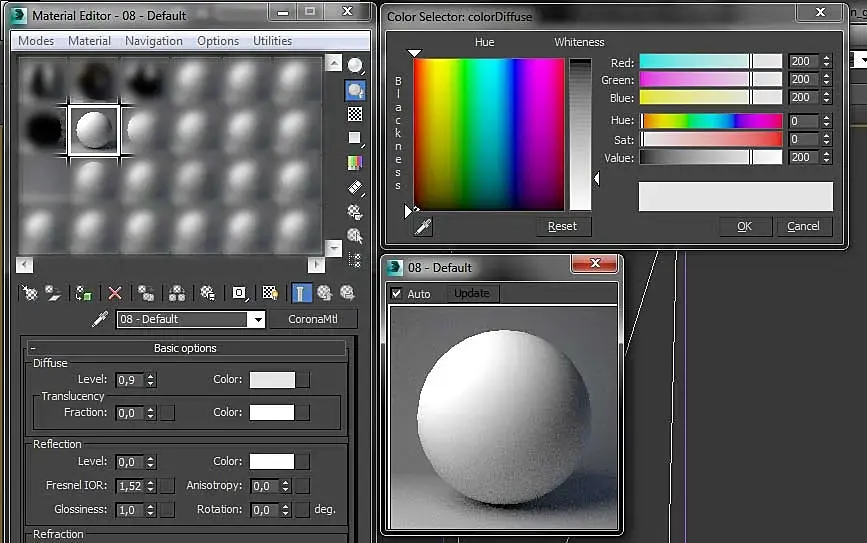
Task: Toggle the Glossiness map button
Action: [x=168, y=510]
